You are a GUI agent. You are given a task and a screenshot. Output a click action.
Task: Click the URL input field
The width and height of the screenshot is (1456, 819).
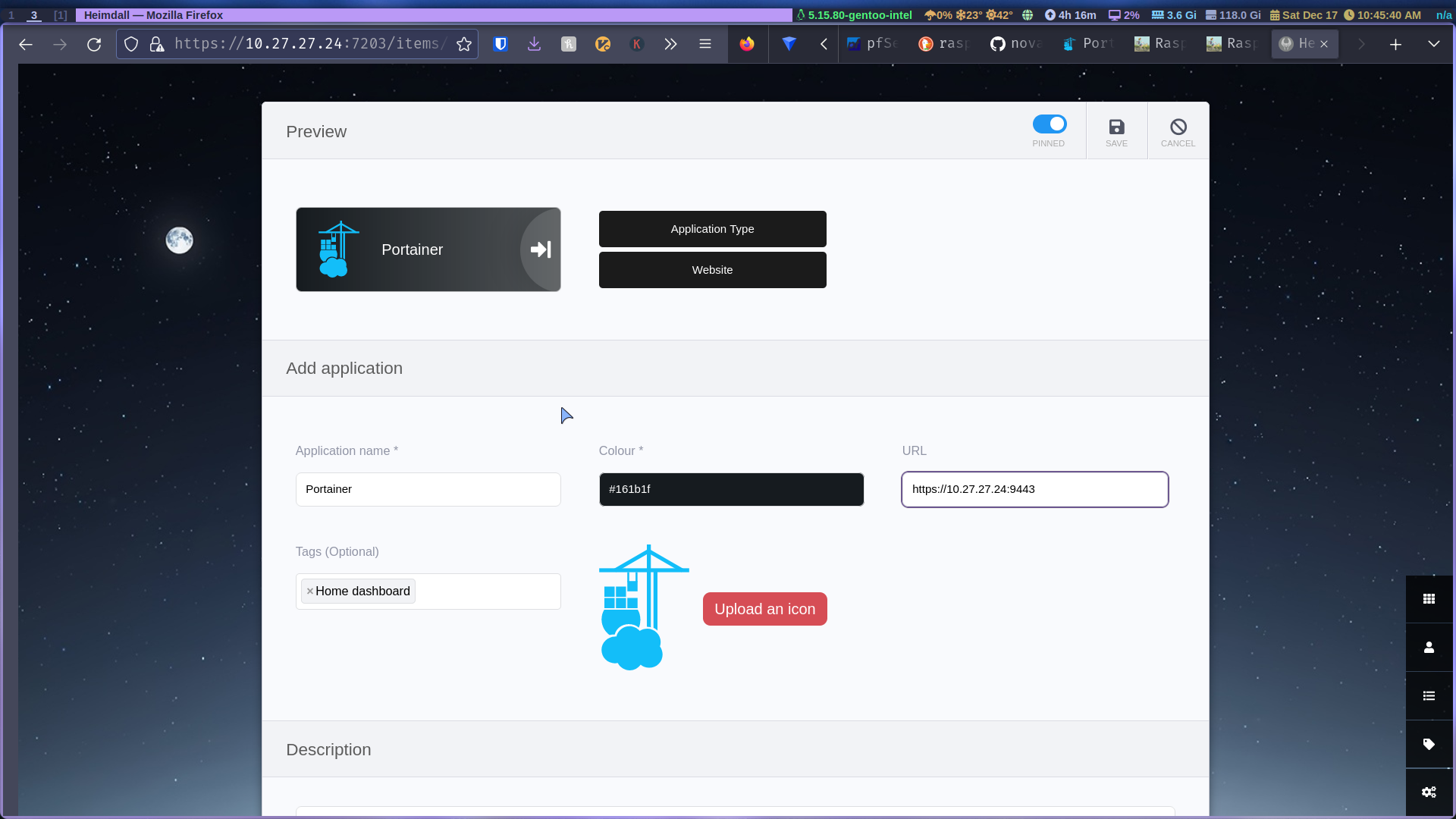tap(1035, 489)
